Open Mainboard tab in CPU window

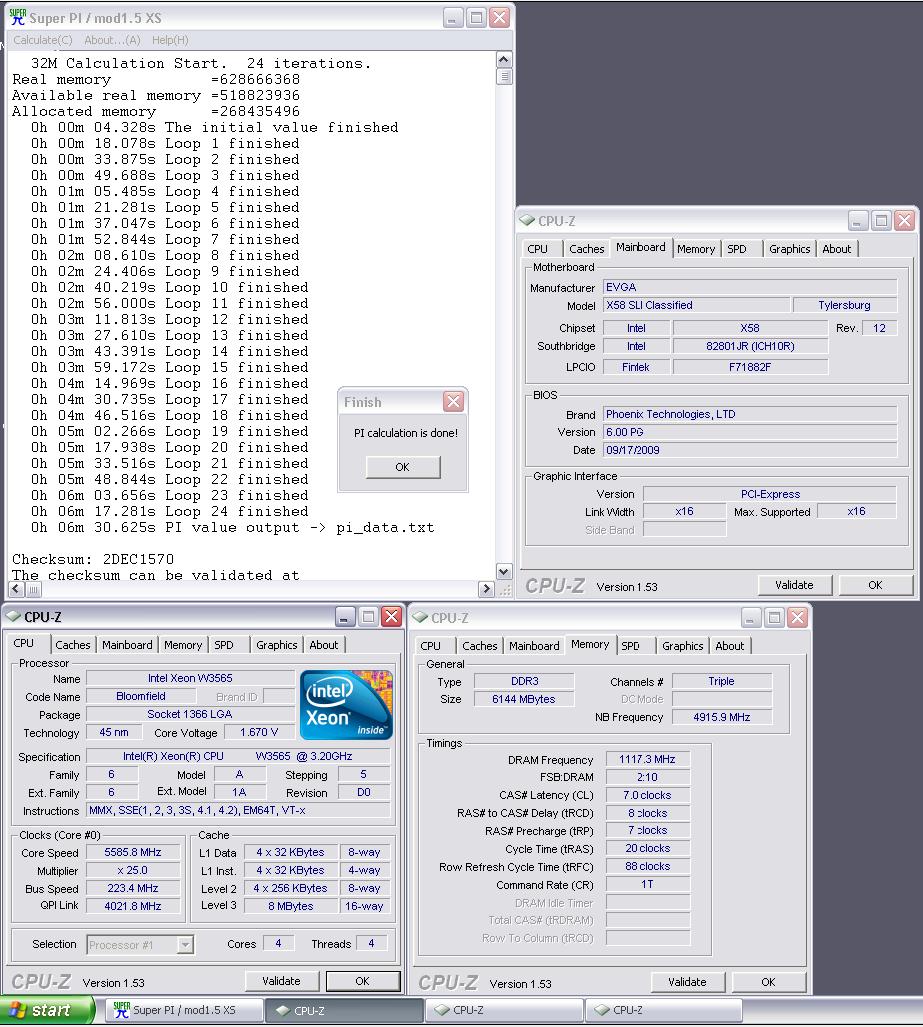click(127, 644)
